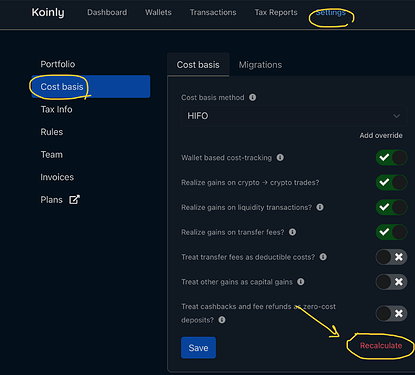The width and height of the screenshot is (415, 375).
Task: Open the HIFO cost basis method dropdown
Action: coord(294,116)
